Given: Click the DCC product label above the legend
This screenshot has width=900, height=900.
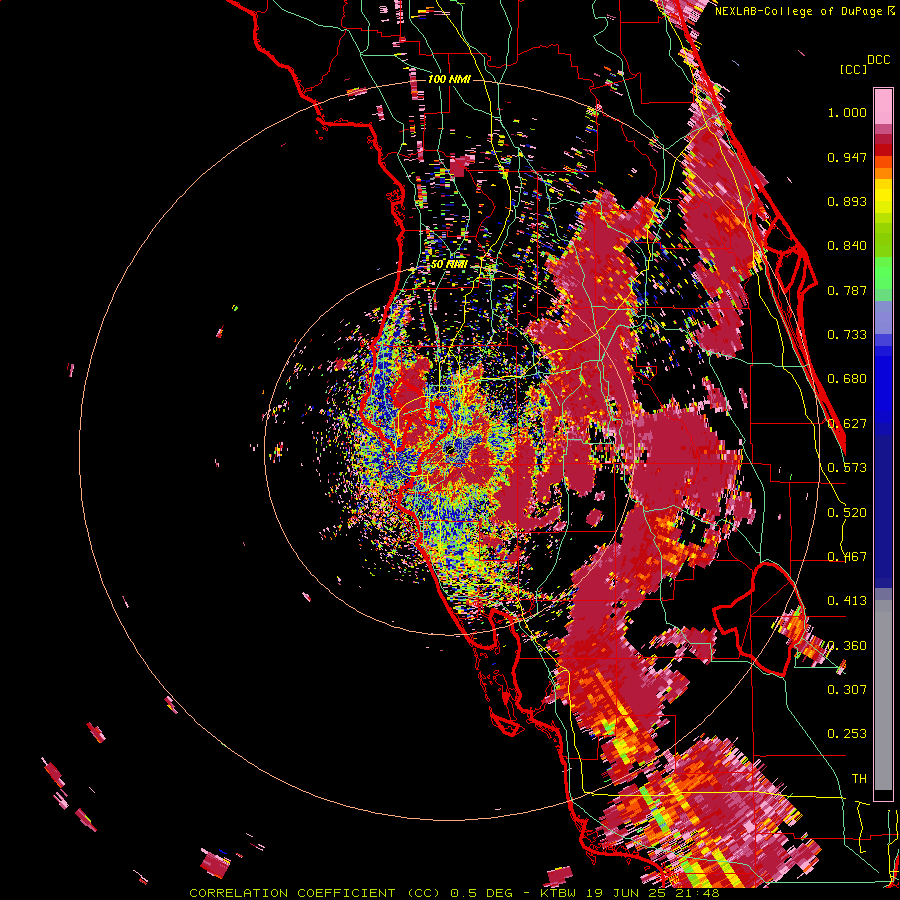Looking at the screenshot, I should click(878, 60).
